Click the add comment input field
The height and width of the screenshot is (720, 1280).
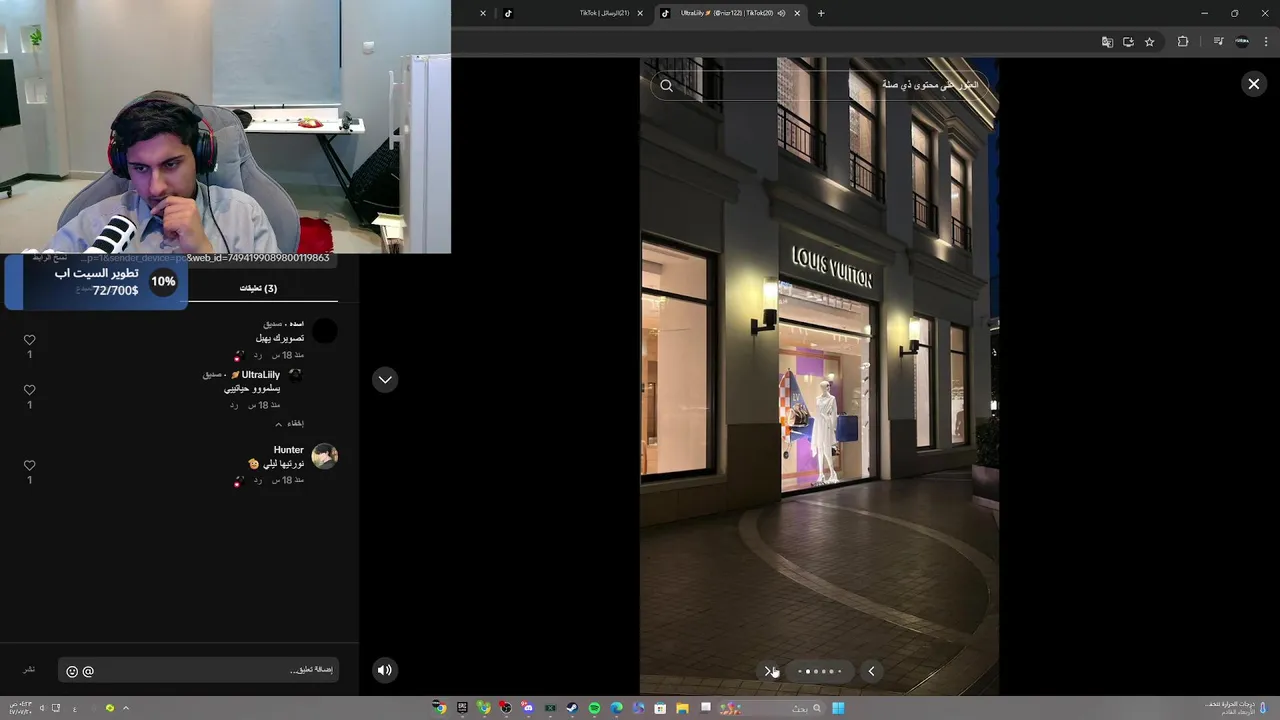tap(199, 670)
